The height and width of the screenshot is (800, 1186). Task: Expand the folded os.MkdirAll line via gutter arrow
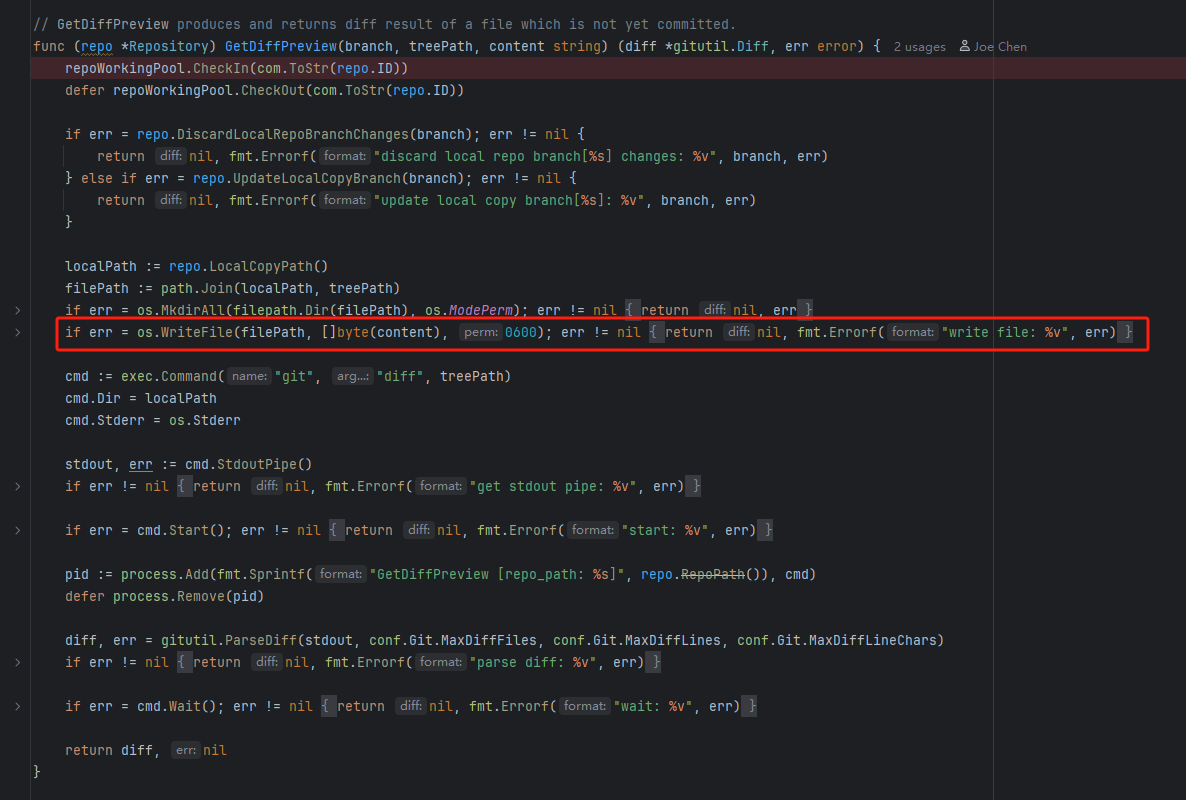pos(17,310)
